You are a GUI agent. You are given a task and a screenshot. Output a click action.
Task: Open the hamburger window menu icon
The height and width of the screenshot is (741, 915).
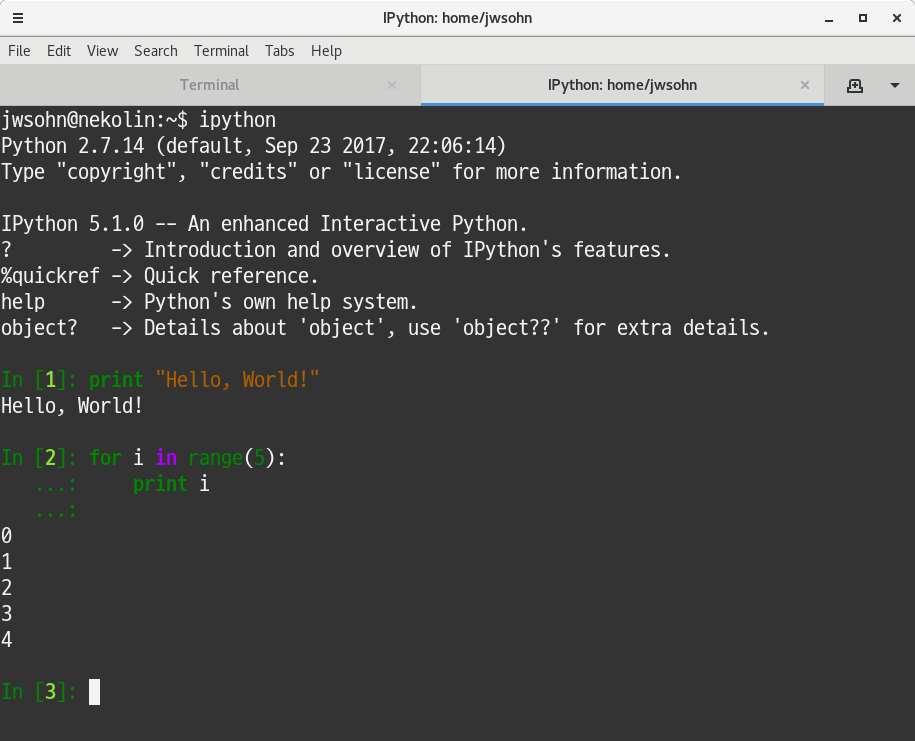tap(18, 18)
